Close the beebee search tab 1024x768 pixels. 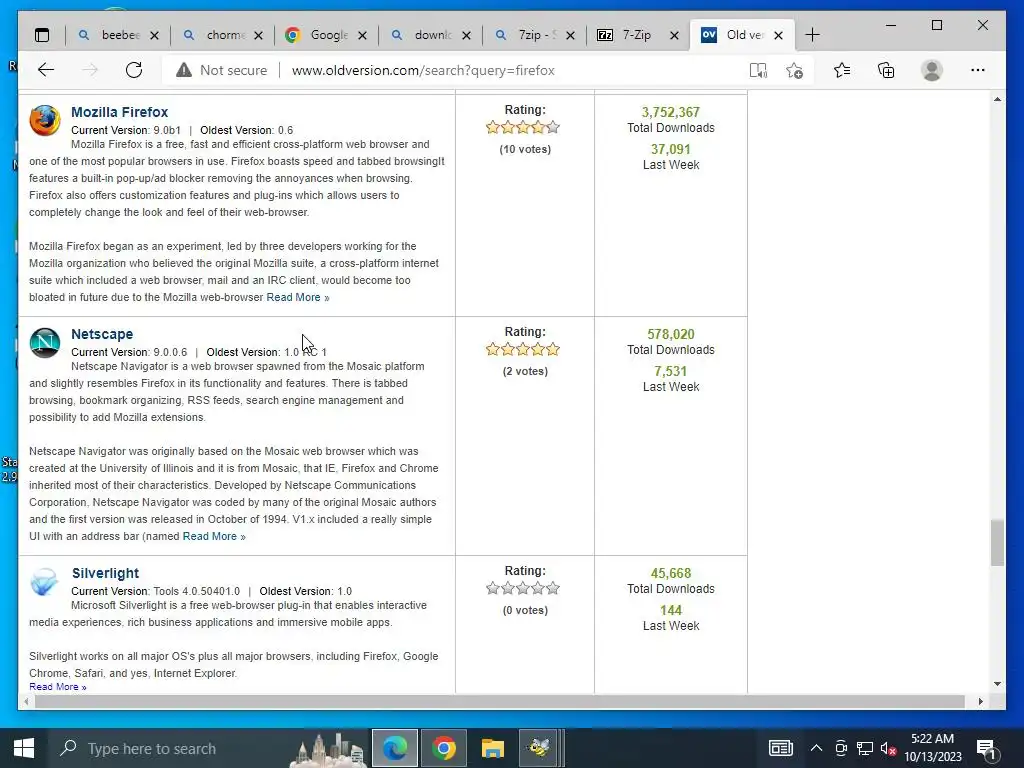tap(154, 35)
